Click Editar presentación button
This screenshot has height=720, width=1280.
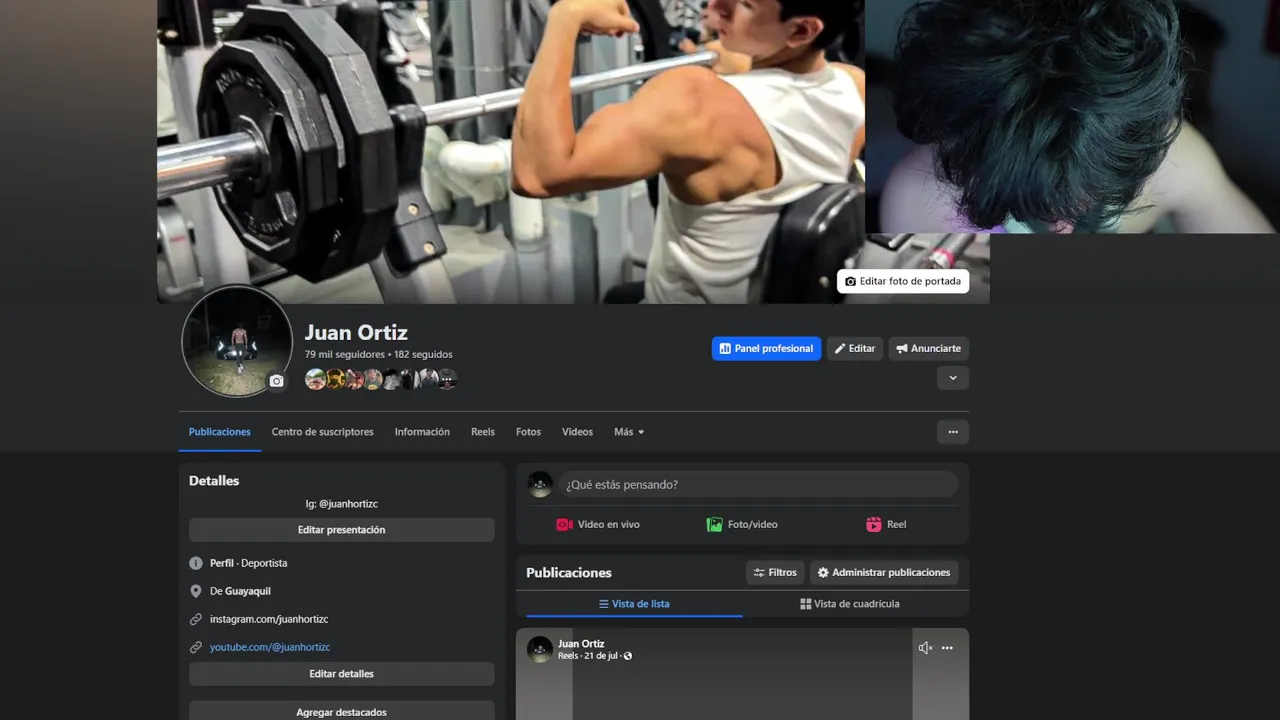[342, 530]
